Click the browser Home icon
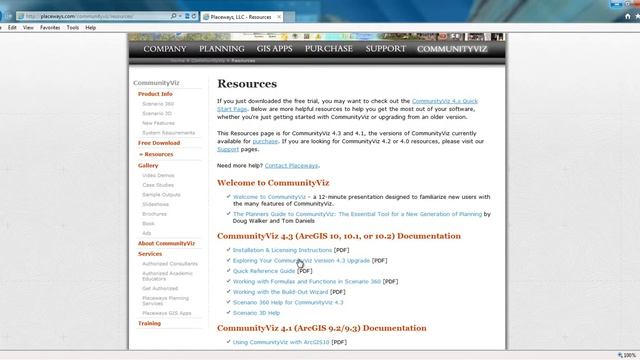 [628, 16]
